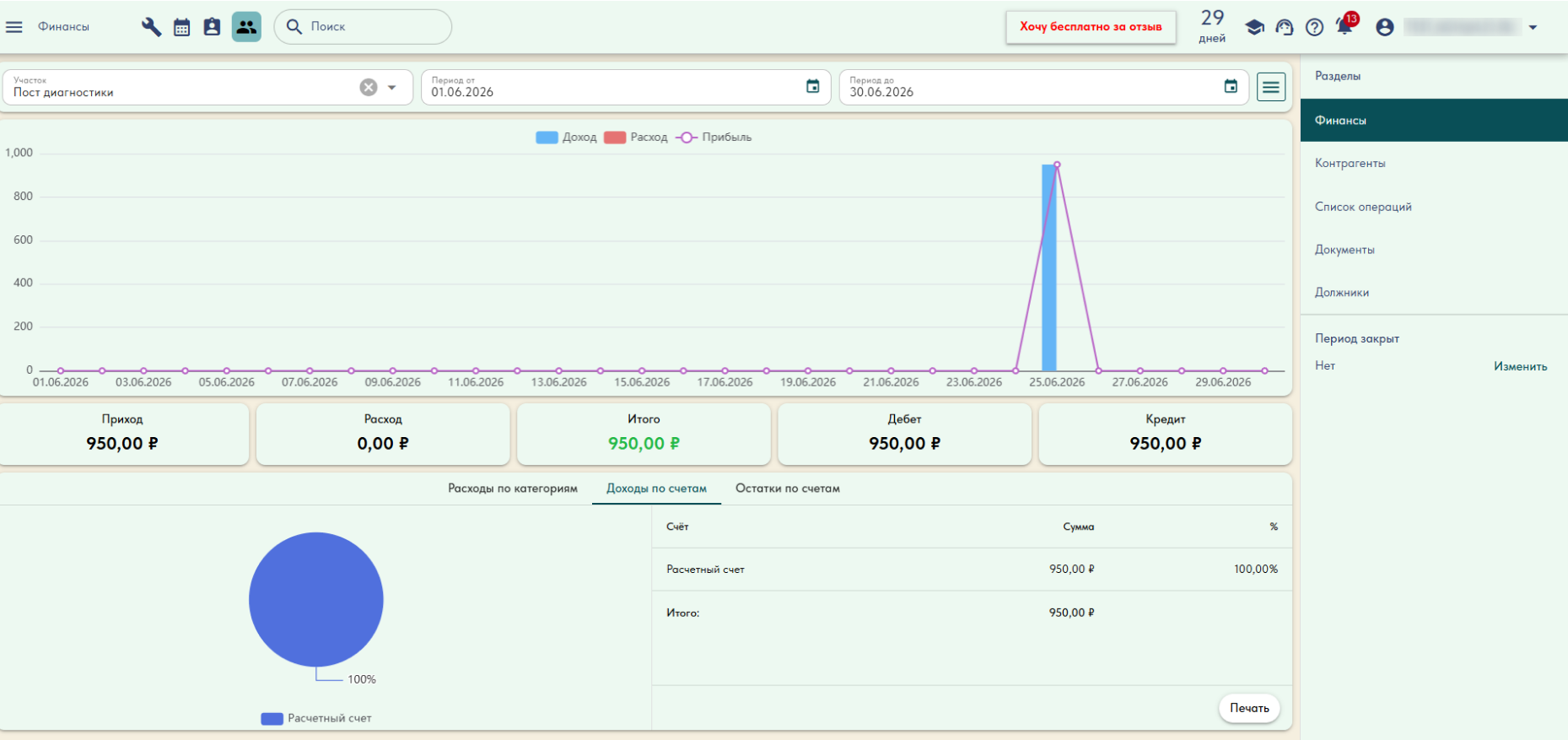The image size is (1568, 740).
Task: Open the hamburger main menu
Action: 14,27
